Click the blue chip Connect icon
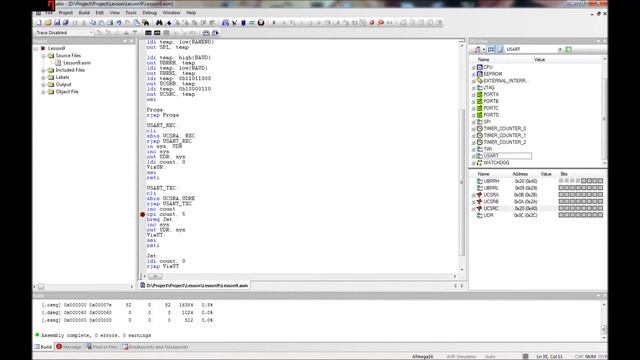 (x=243, y=22)
